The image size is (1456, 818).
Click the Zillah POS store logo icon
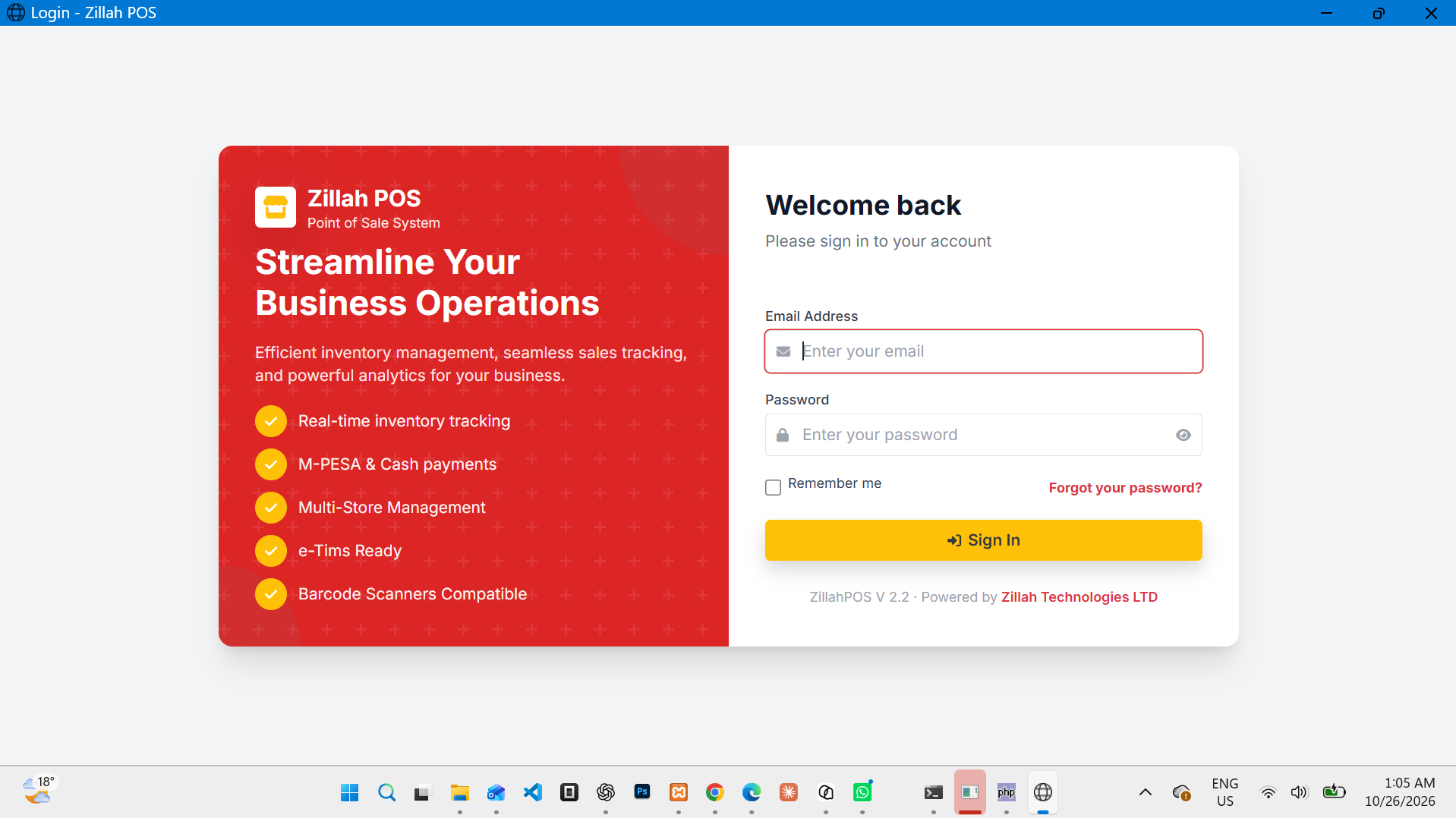point(275,207)
